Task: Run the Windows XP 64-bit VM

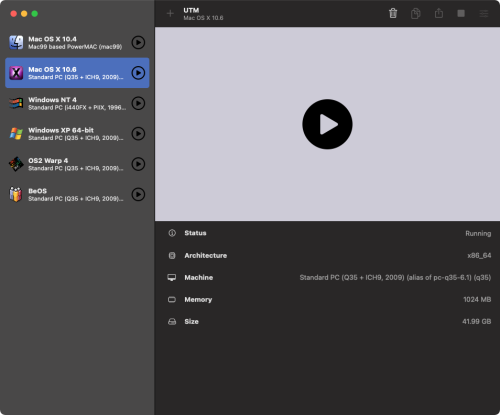Action: [138, 134]
